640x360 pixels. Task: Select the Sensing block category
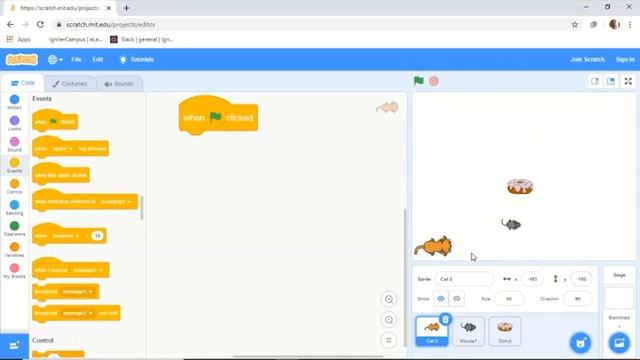[14, 208]
